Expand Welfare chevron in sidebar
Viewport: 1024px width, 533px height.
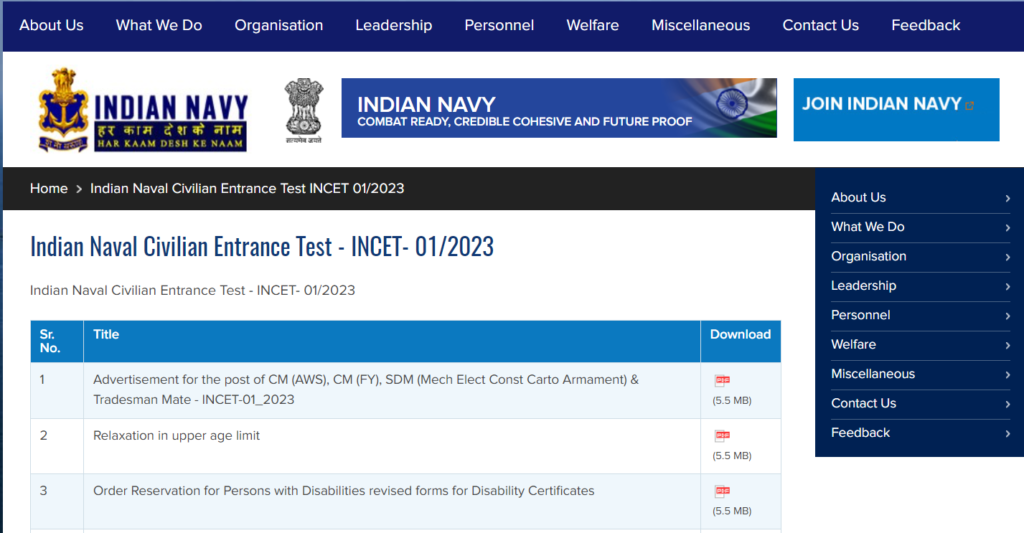(x=1008, y=346)
